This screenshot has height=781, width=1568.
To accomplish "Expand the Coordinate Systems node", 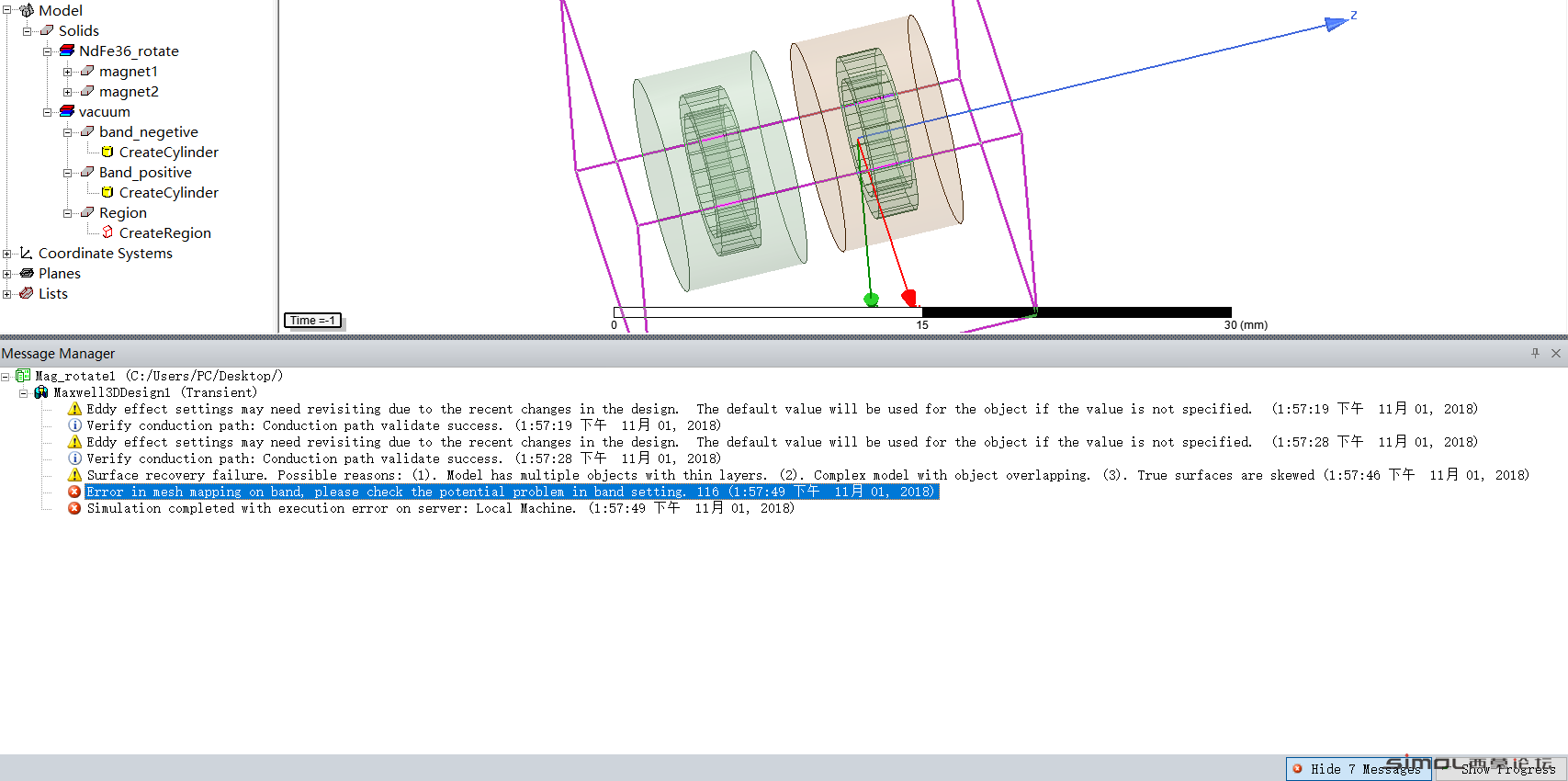I will [7, 253].
